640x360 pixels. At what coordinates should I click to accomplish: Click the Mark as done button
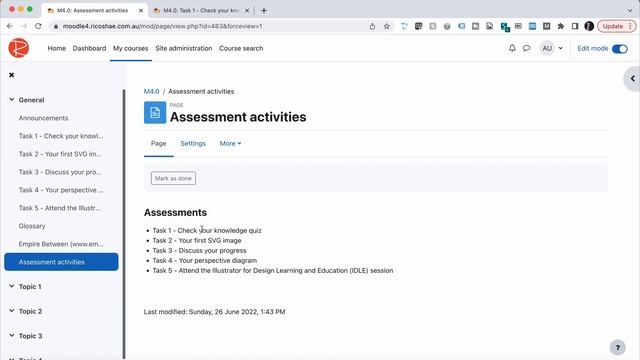click(173, 178)
